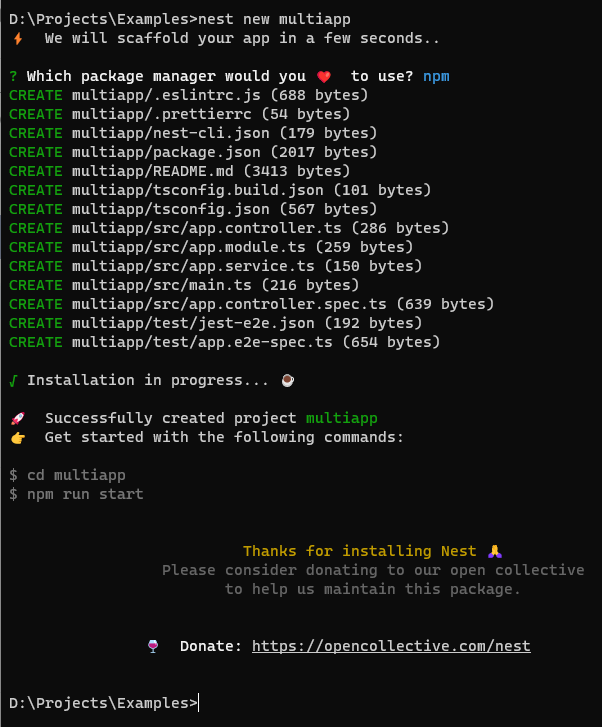This screenshot has height=727, width=602.
Task: Click the 'multiapp/src/main.ts (216 bytes)' line
Action: click(x=216, y=285)
